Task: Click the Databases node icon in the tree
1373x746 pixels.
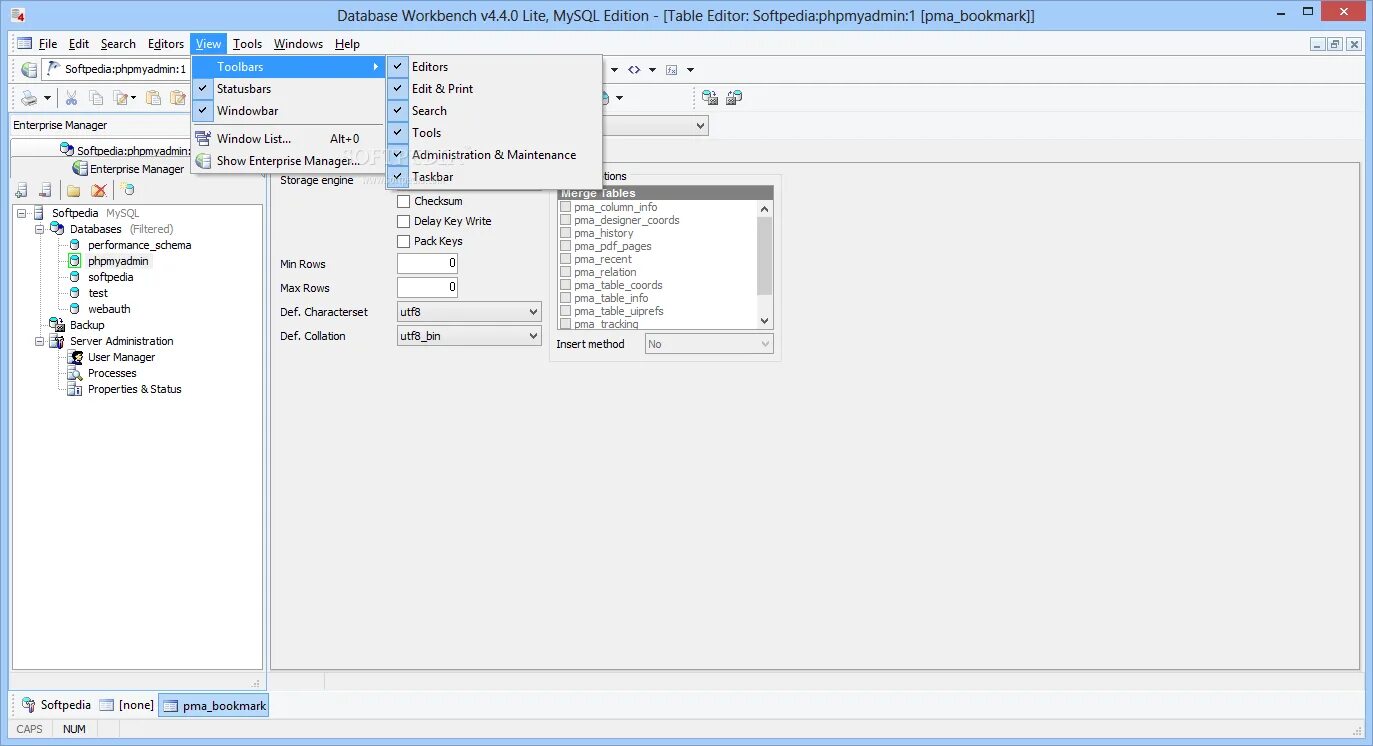Action: tap(57, 229)
